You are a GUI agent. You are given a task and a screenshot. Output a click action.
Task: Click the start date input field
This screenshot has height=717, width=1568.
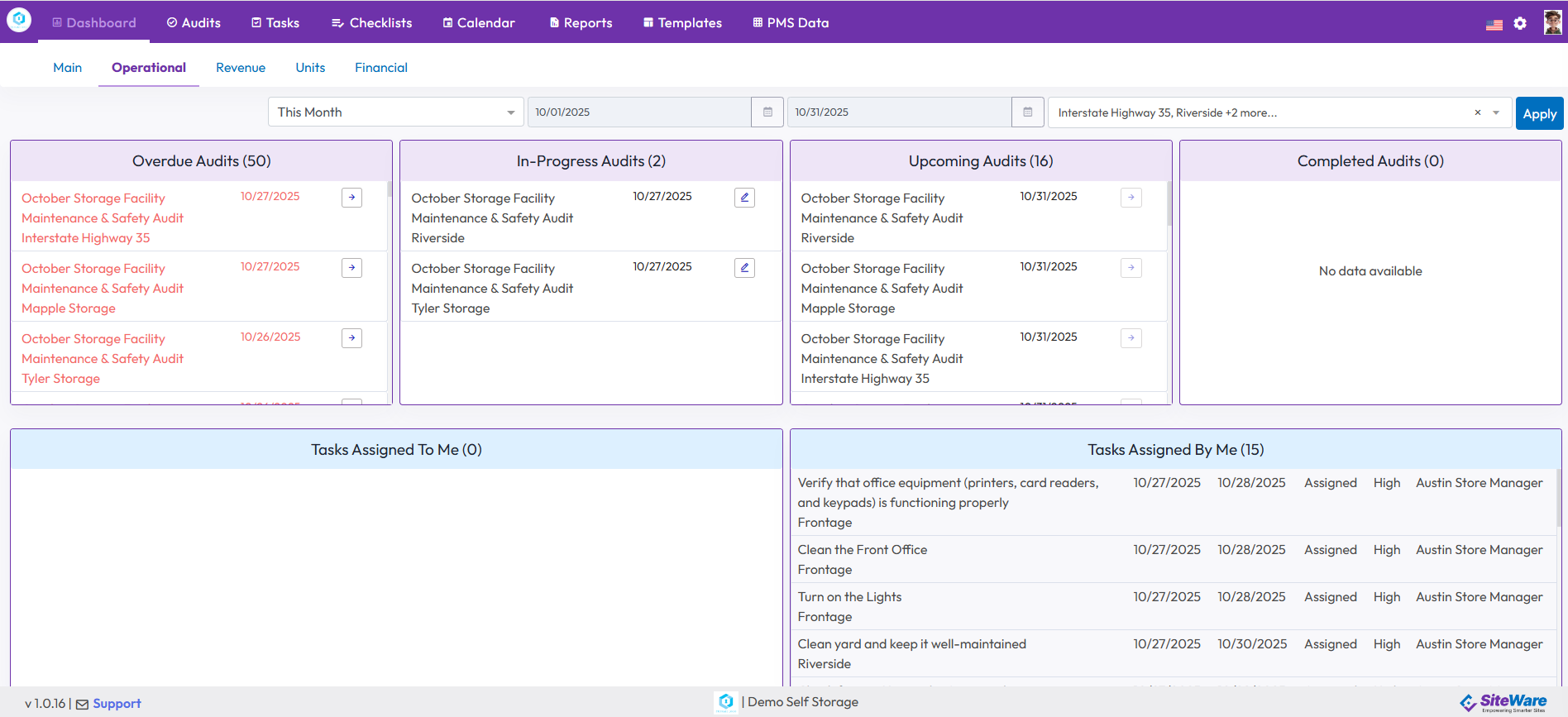click(638, 112)
